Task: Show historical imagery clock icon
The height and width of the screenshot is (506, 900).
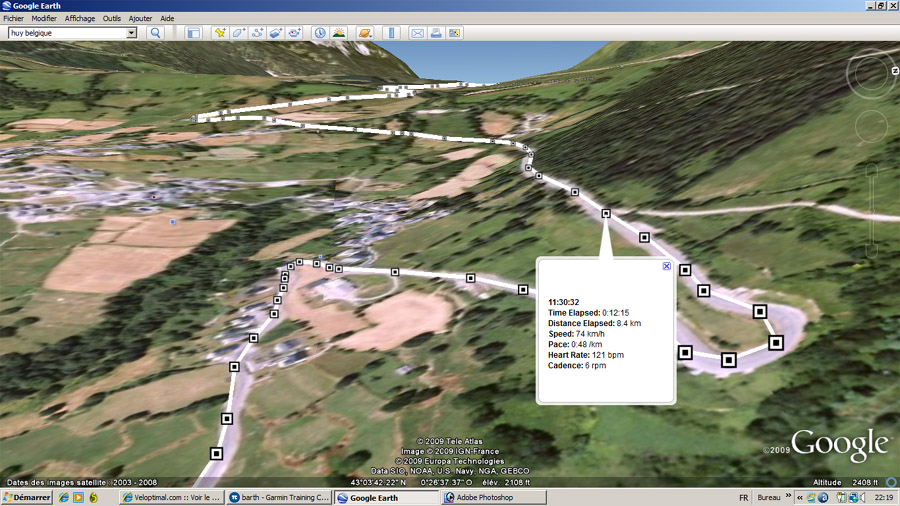Action: tap(320, 33)
